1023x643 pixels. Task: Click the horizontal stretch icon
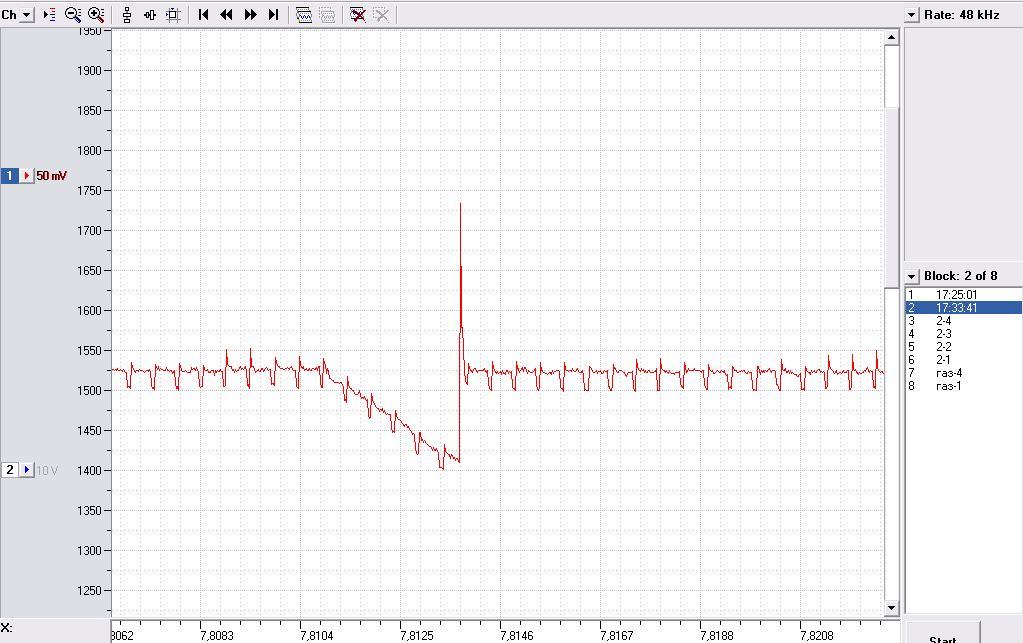point(150,14)
